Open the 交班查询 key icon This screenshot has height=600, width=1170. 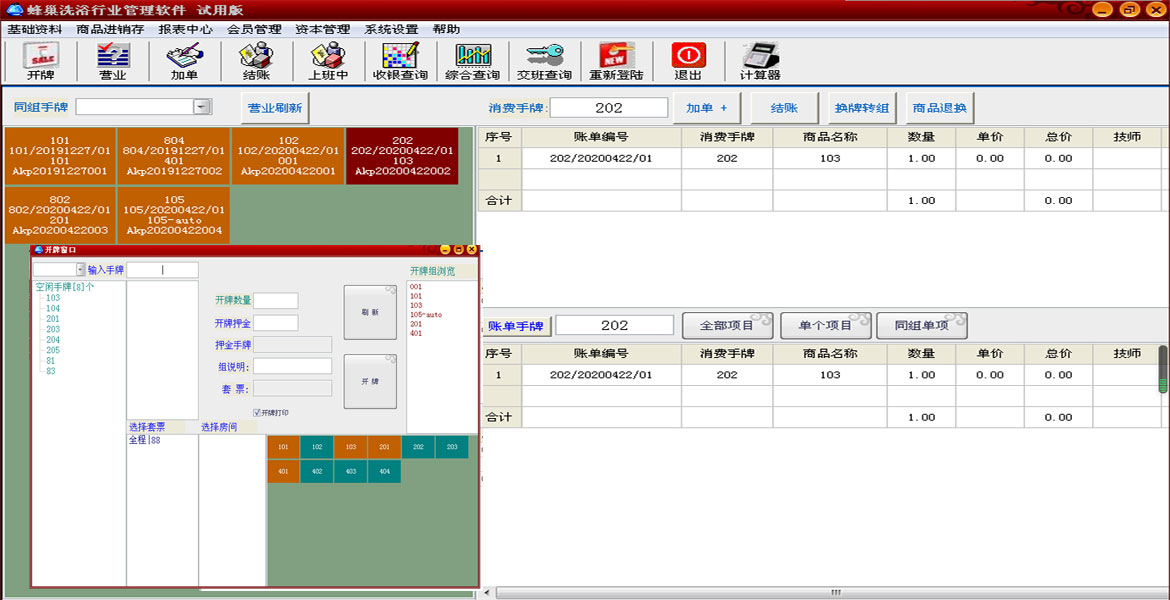(x=544, y=61)
